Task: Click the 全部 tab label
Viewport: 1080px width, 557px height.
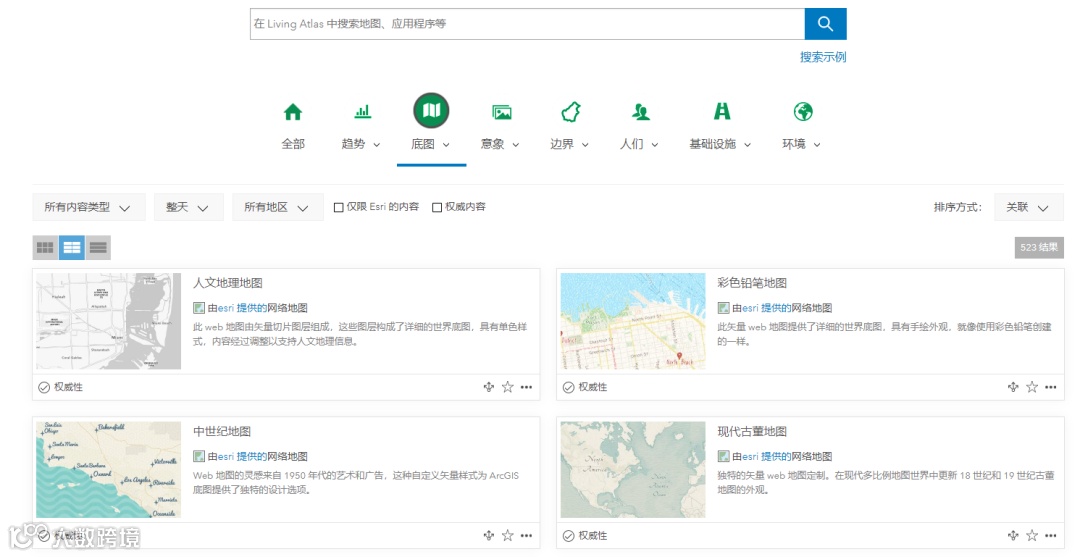Action: (x=293, y=144)
